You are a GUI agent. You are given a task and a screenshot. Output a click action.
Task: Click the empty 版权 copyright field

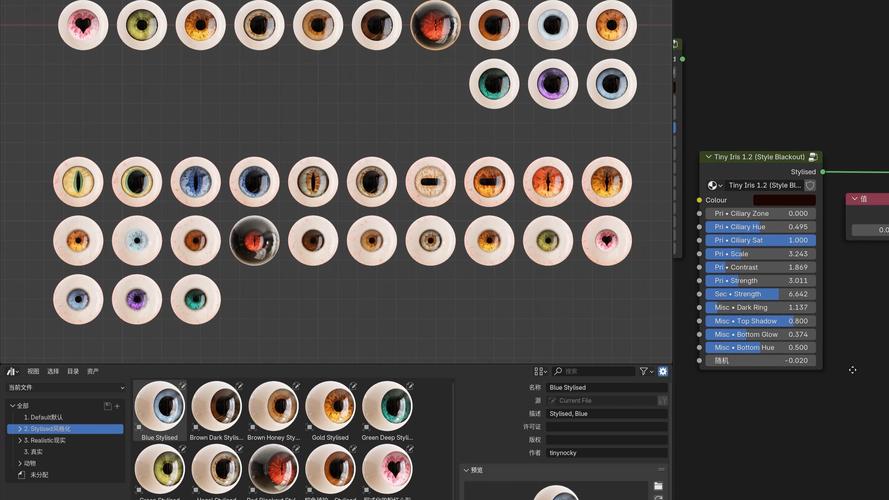(607, 440)
